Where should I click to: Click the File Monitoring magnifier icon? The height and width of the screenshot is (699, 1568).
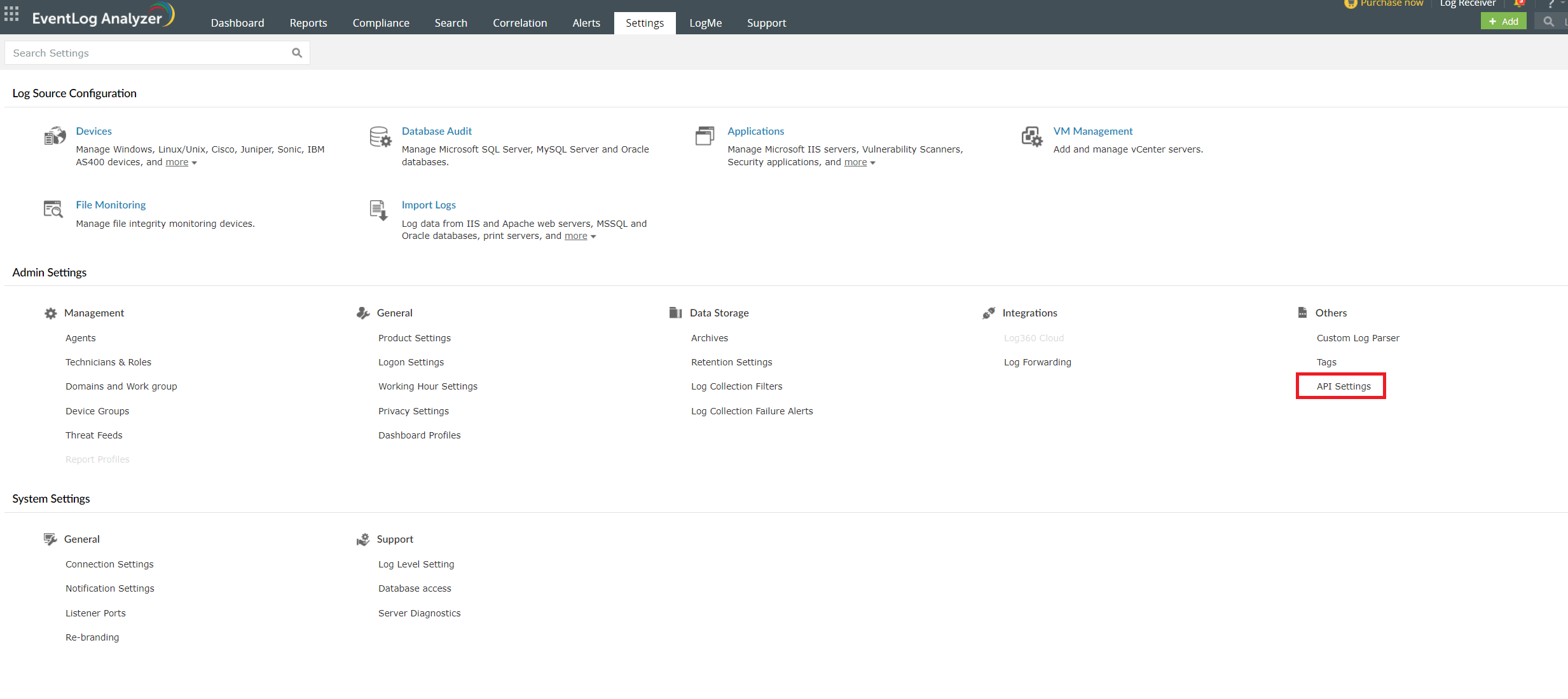53,209
